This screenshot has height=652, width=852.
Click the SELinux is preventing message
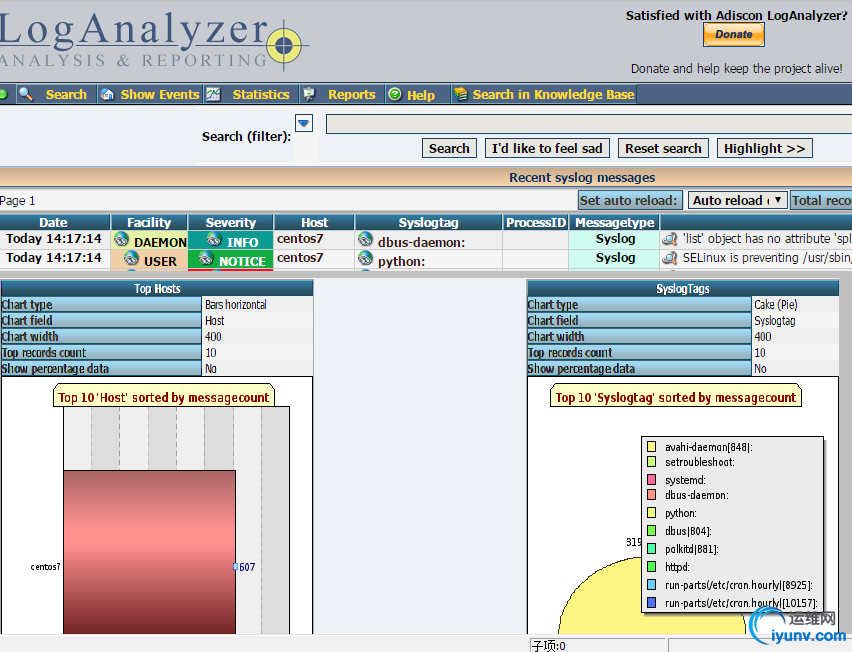[x=767, y=258]
